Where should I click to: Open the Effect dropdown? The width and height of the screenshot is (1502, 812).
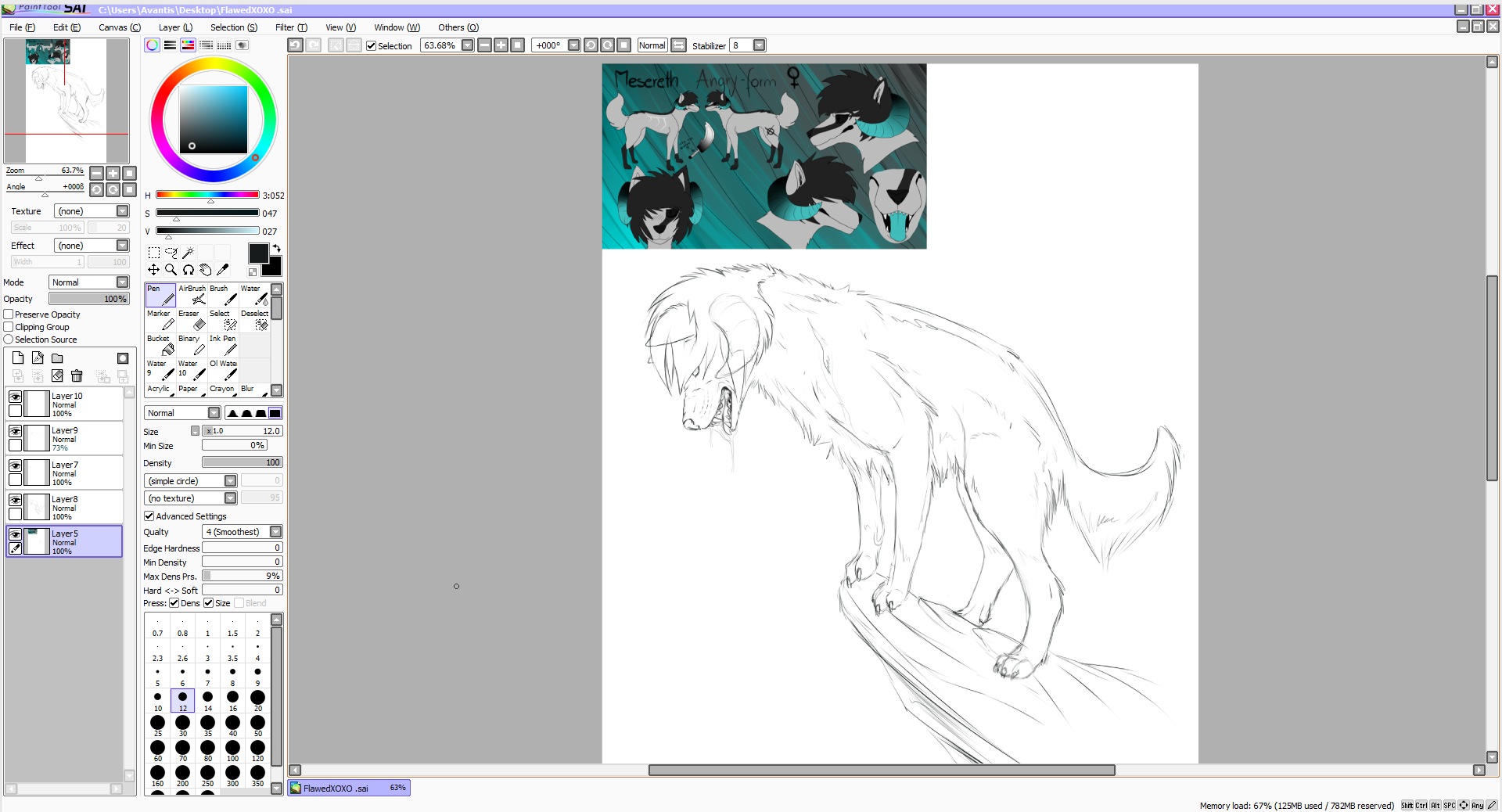pos(123,246)
